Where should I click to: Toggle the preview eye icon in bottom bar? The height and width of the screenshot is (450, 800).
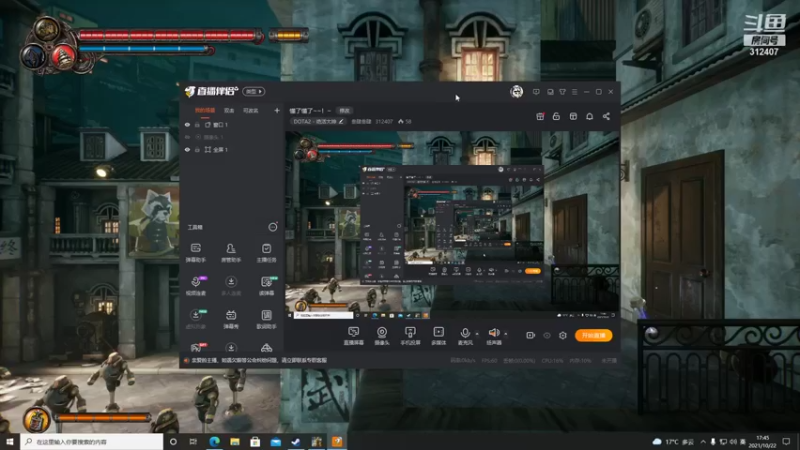[x=547, y=335]
